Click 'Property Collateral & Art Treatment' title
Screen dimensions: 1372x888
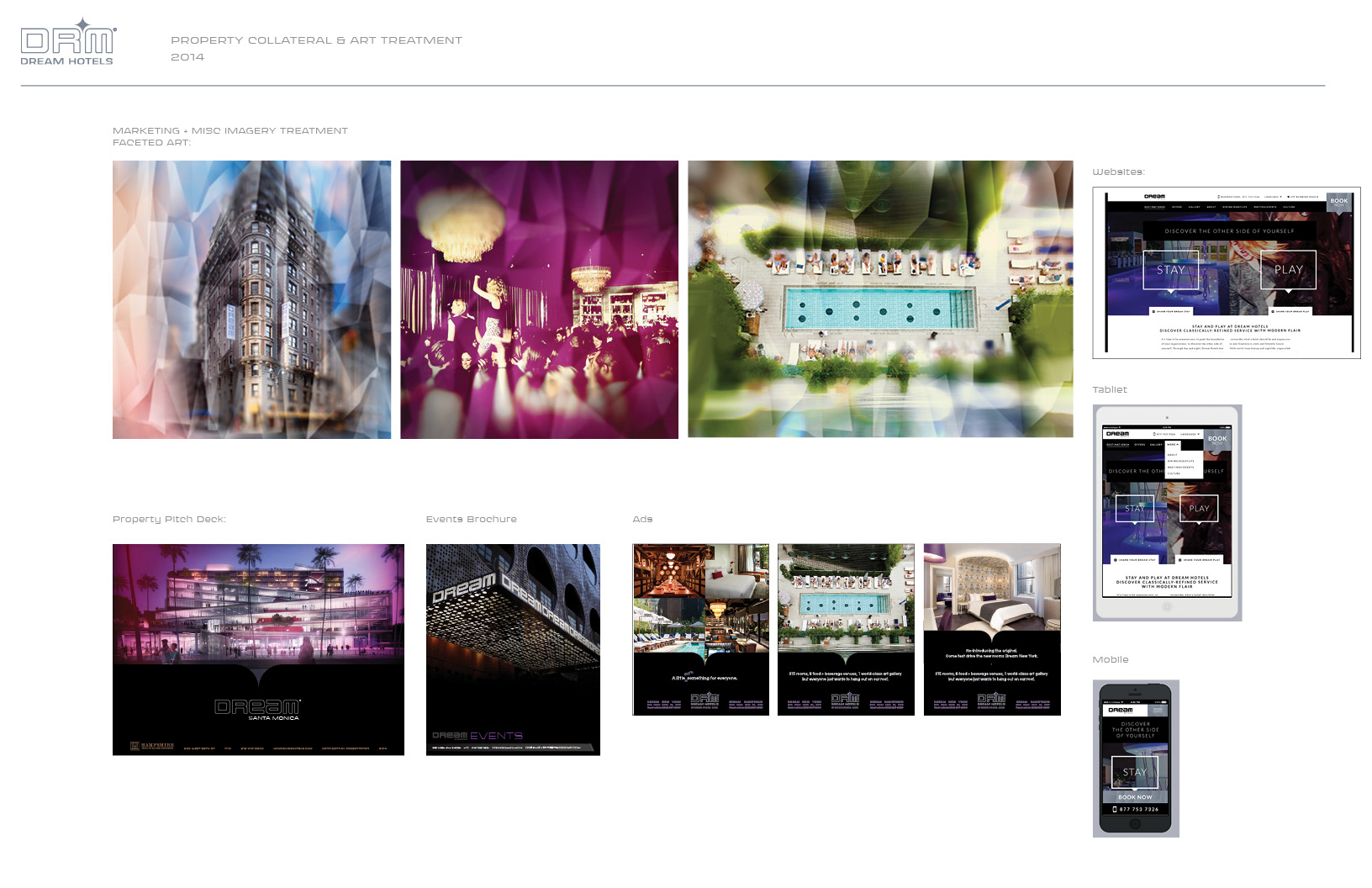tap(316, 40)
